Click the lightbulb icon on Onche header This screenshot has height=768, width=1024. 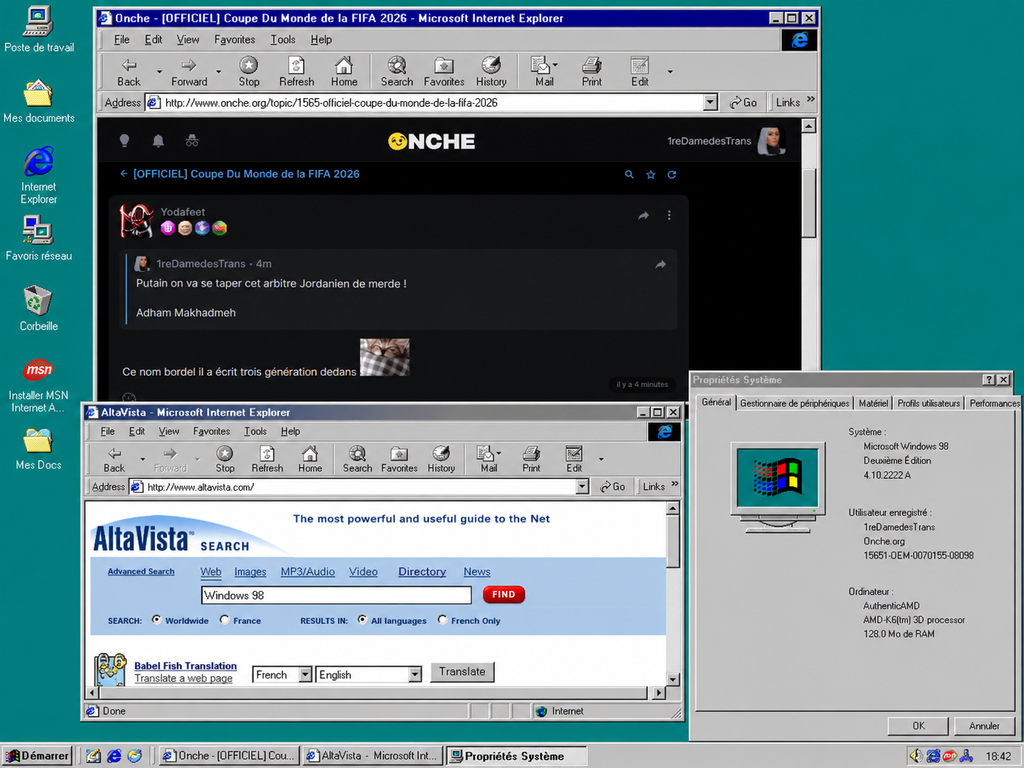124,140
